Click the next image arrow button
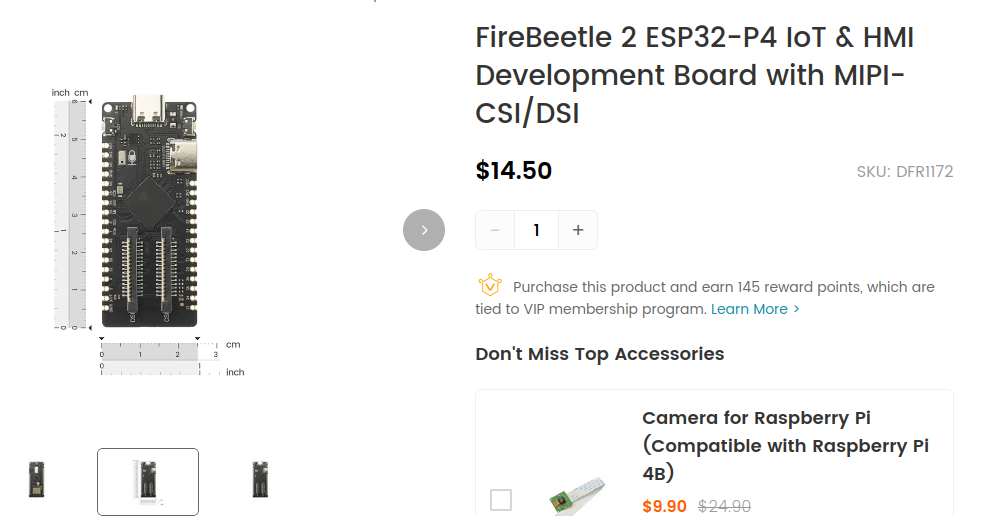Image resolution: width=982 pixels, height=516 pixels. 424,230
